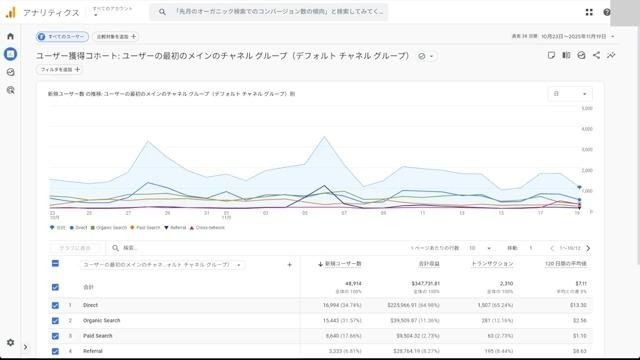640x360 pixels.
Task: Open the Home icon in sidebar
Action: click(11, 36)
